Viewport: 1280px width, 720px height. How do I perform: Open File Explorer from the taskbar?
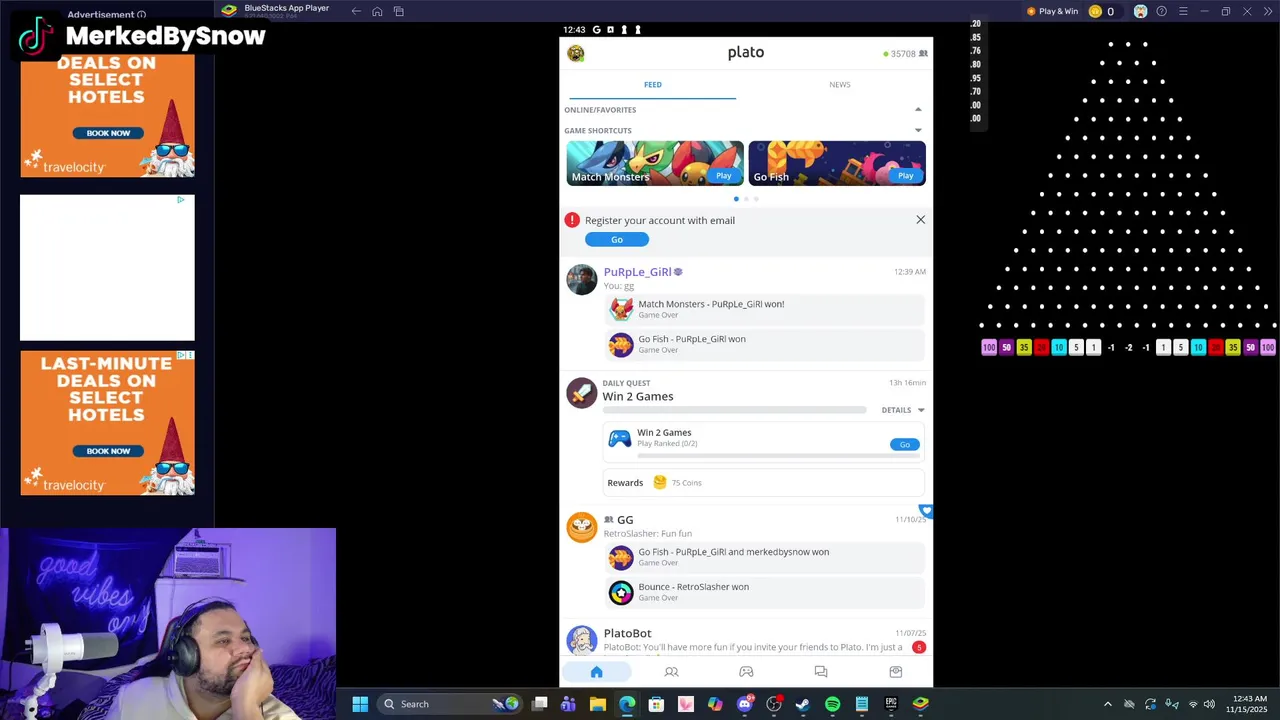click(x=598, y=704)
